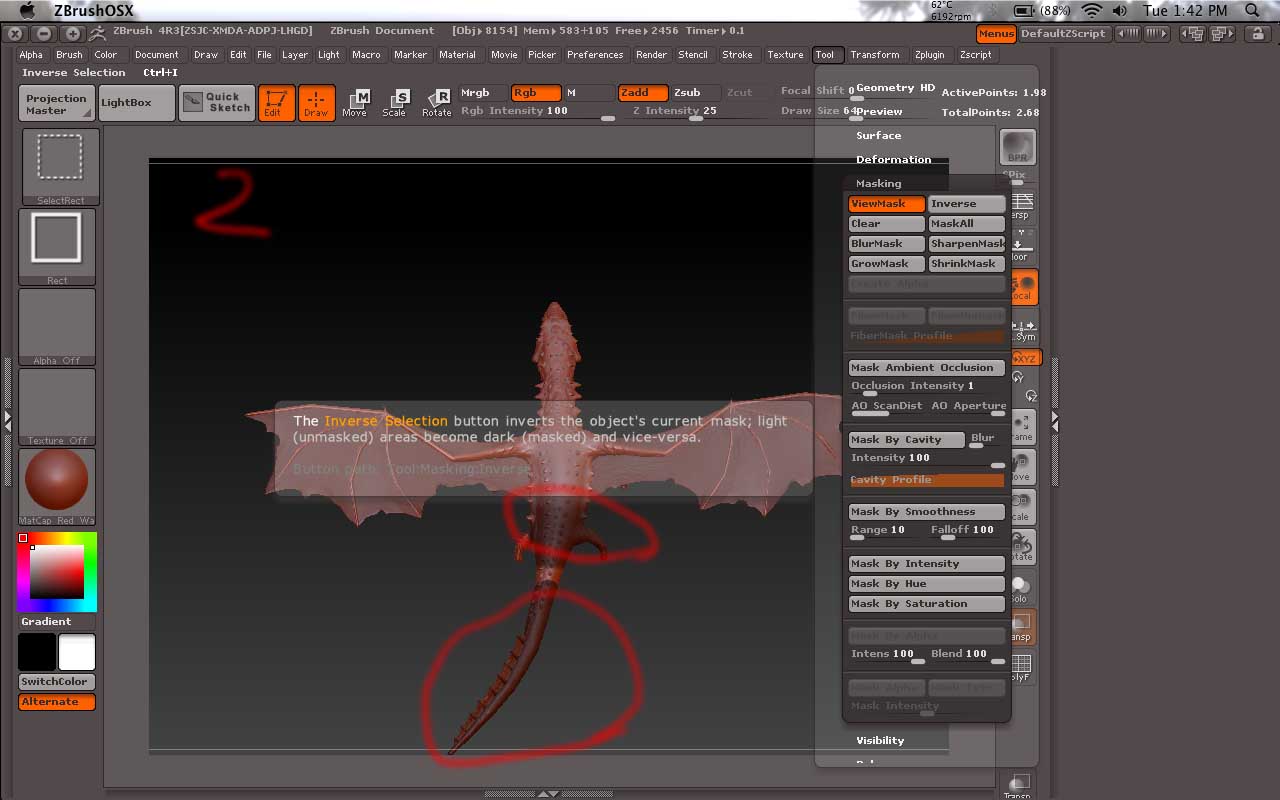The image size is (1280, 800).
Task: Open the Cavity Profile curve editor
Action: pyautogui.click(x=925, y=479)
